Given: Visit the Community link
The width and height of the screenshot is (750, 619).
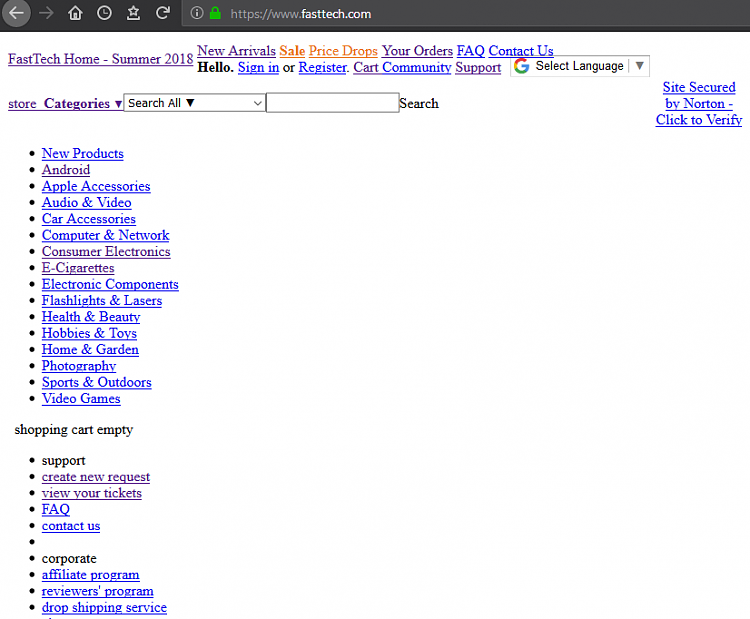Looking at the screenshot, I should [x=417, y=67].
